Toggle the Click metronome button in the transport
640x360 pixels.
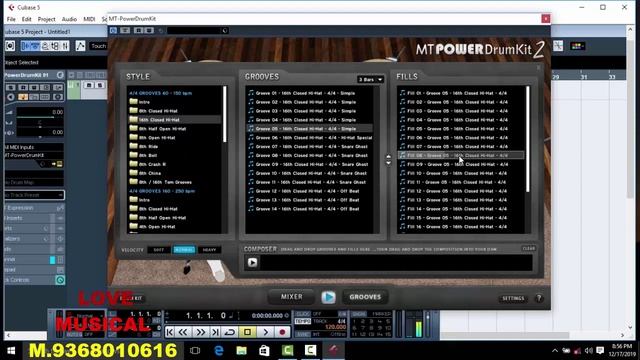pos(303,313)
